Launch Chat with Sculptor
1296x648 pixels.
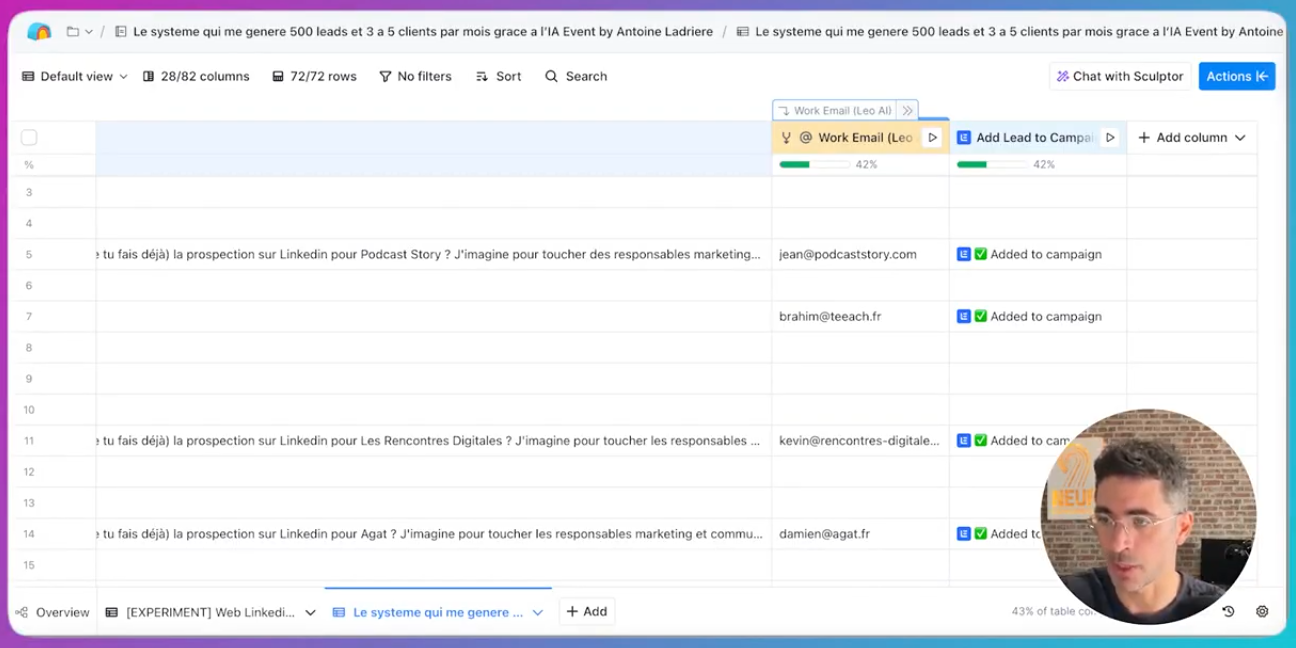coord(1120,76)
